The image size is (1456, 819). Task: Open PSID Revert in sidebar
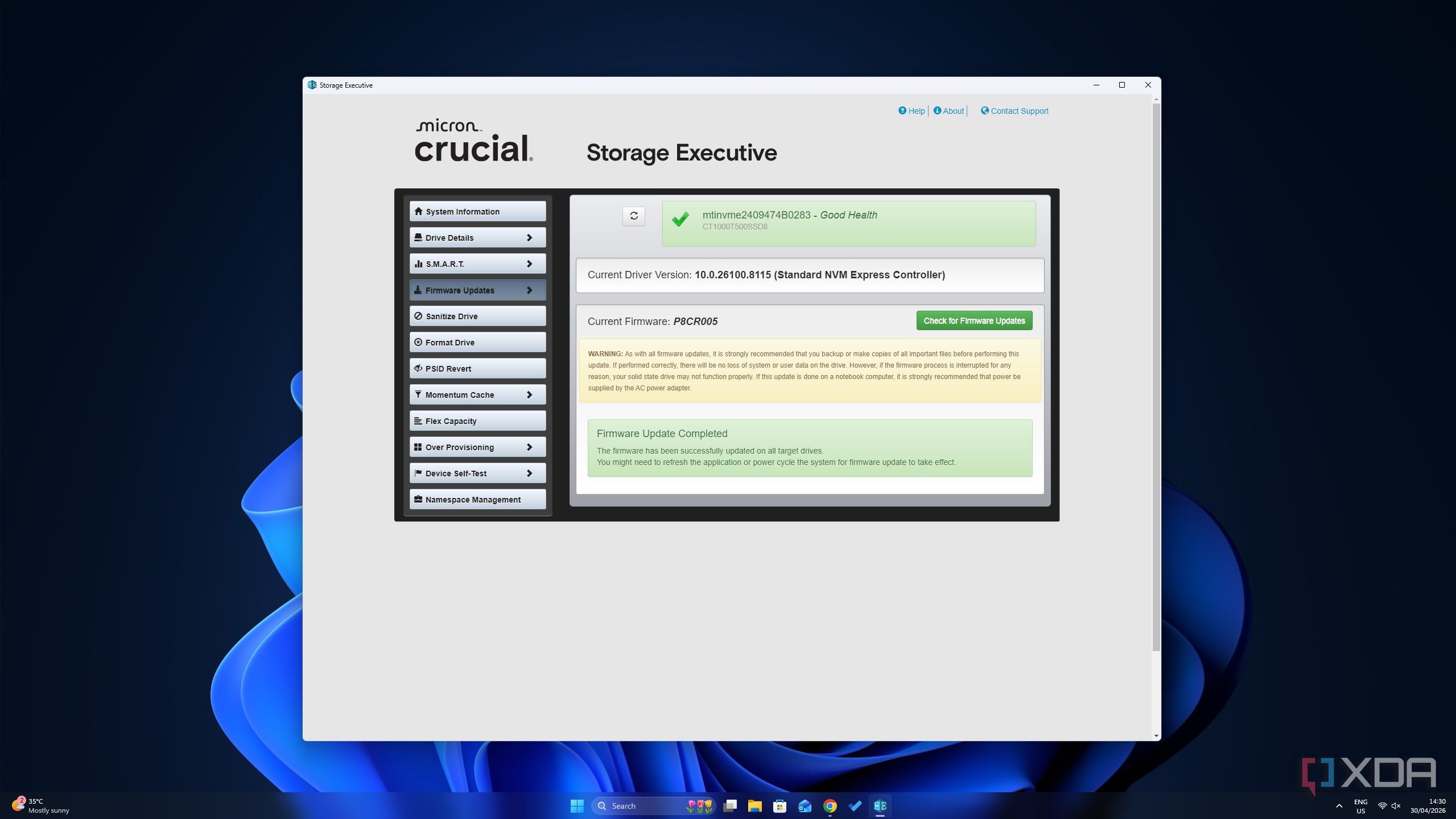pyautogui.click(x=477, y=368)
